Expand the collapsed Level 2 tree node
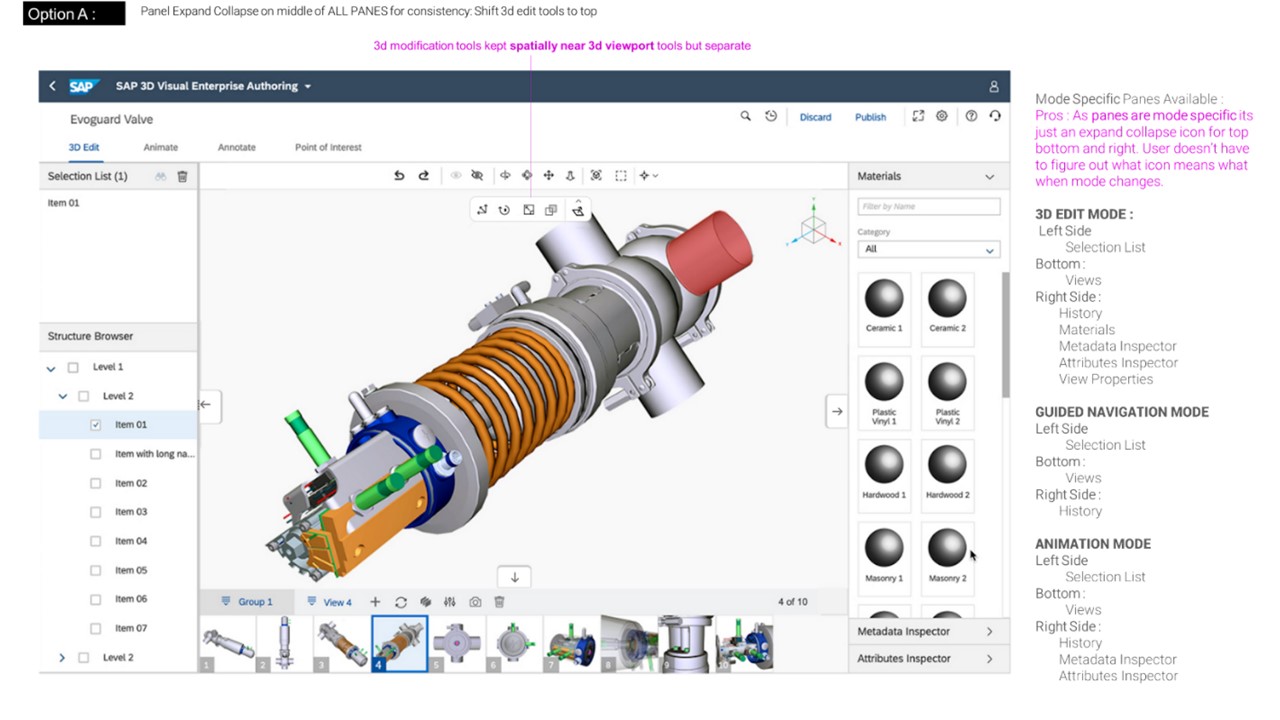The image size is (1280, 720). [x=62, y=658]
